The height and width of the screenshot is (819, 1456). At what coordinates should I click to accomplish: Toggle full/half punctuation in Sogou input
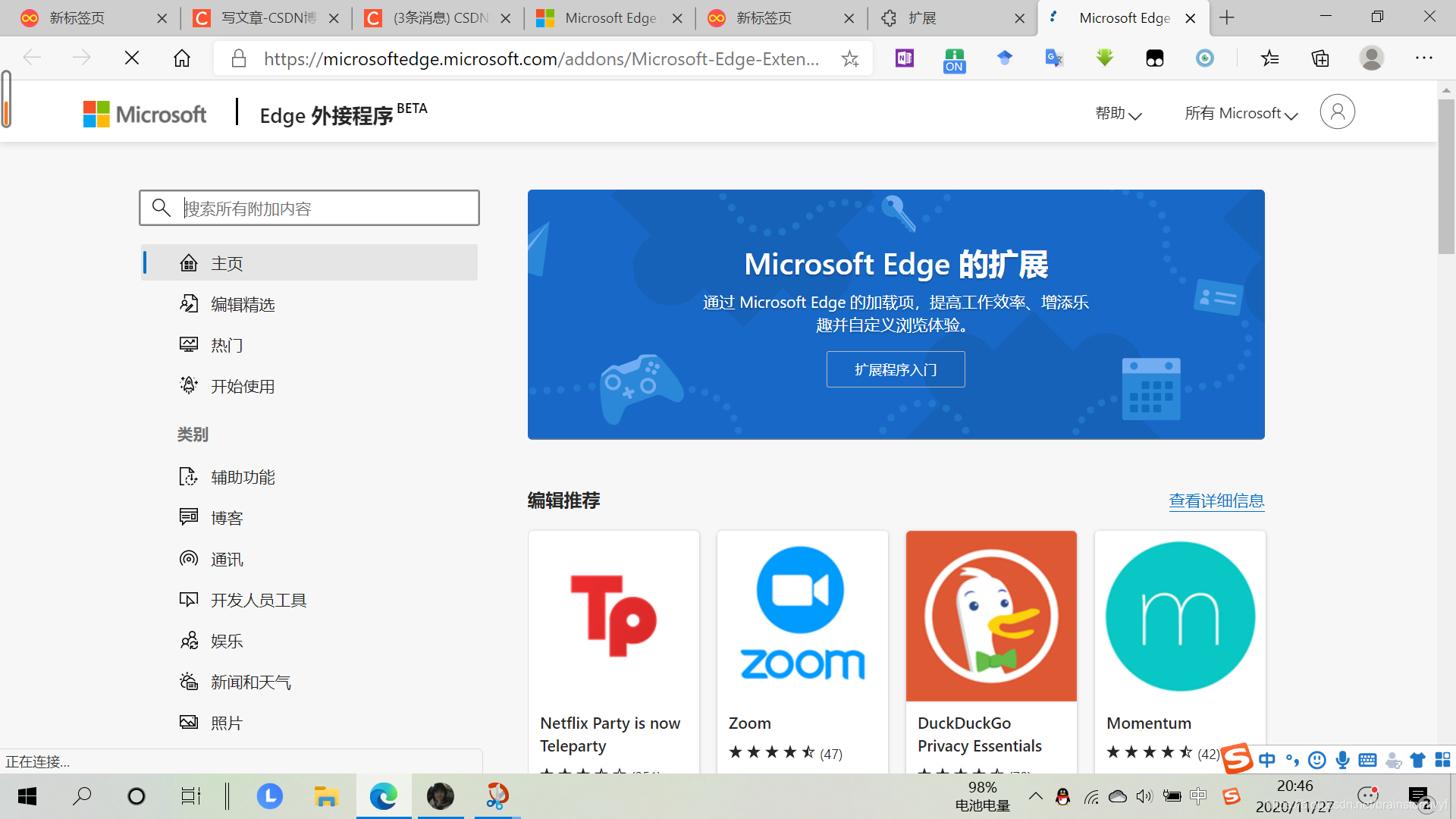click(1293, 760)
